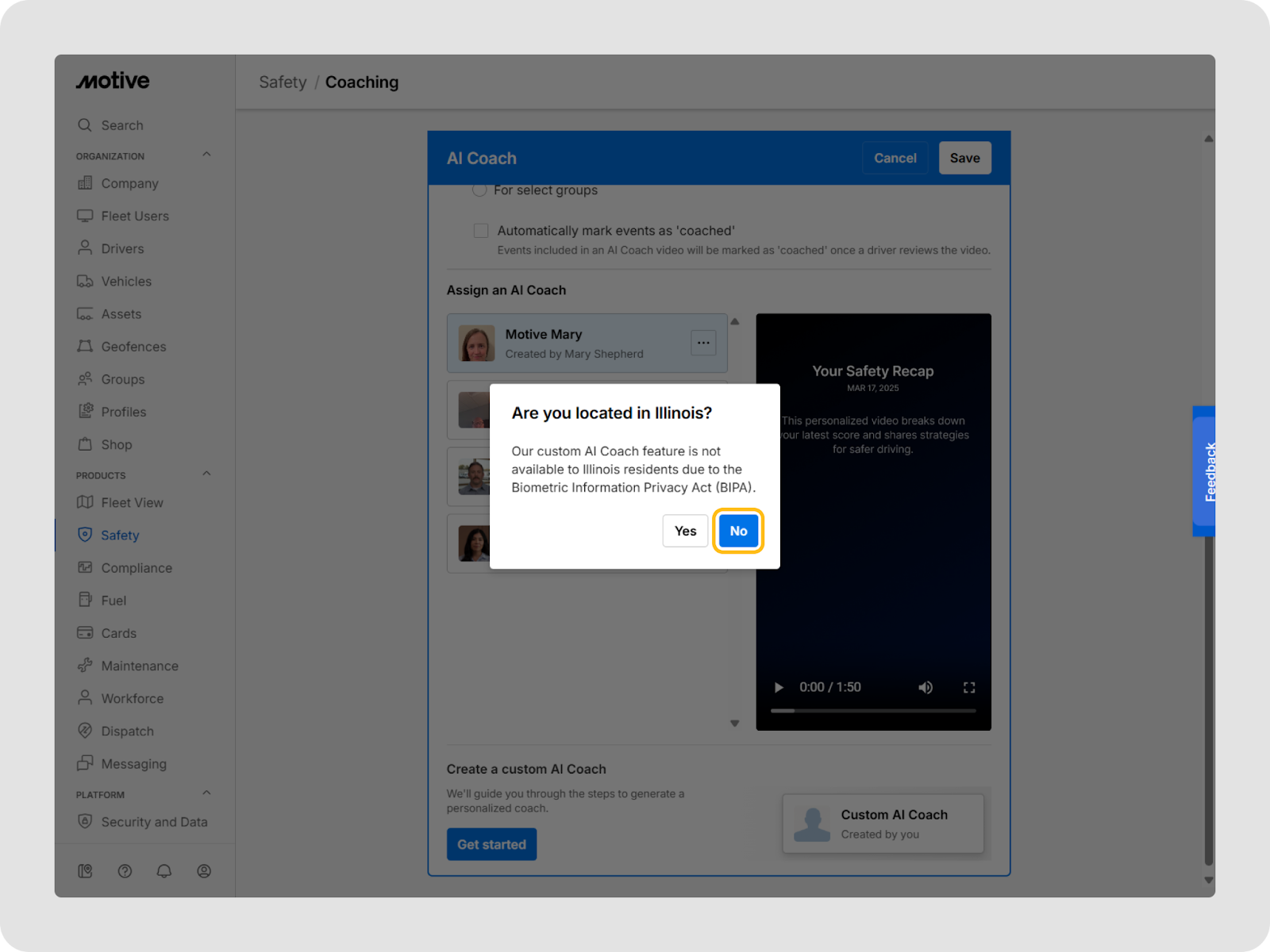Collapse the Platform sidebar section
This screenshot has width=1270, height=952.
coord(206,793)
